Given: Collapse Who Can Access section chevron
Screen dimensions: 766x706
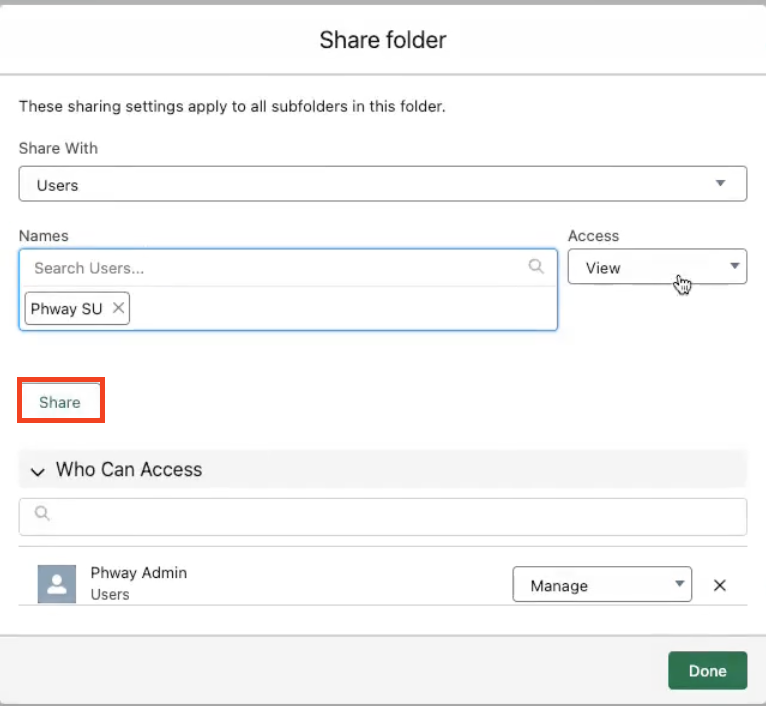Looking at the screenshot, I should (x=38, y=470).
